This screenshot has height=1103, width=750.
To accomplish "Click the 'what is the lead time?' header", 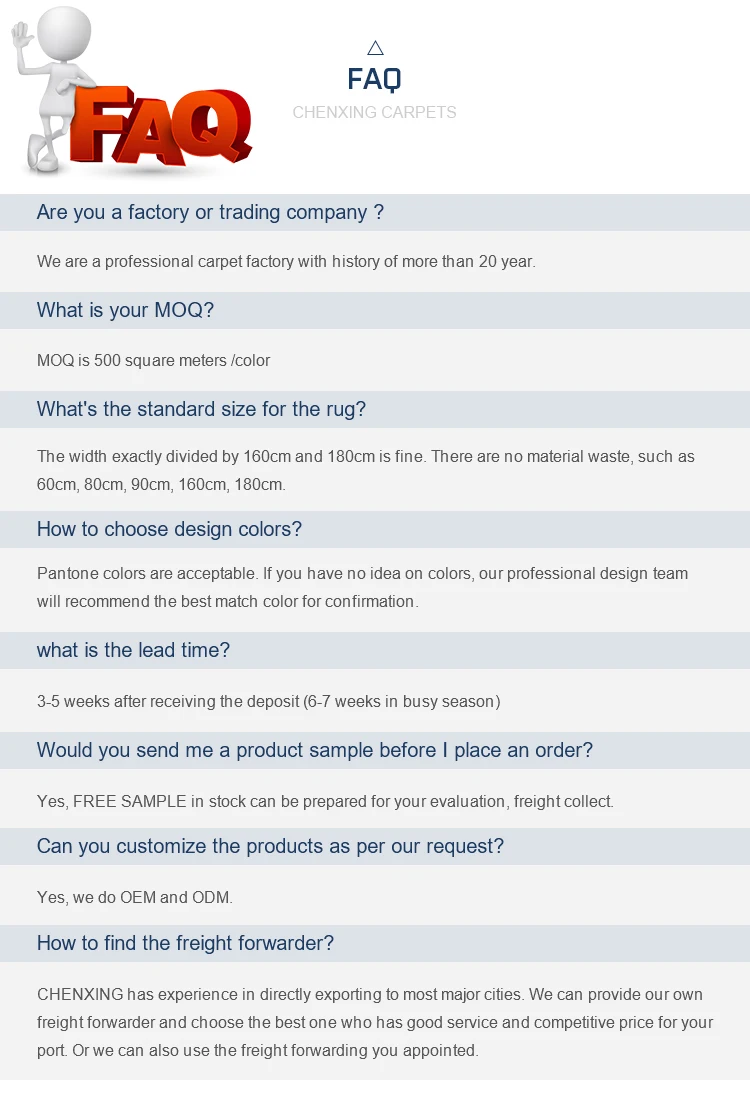I will tap(134, 650).
